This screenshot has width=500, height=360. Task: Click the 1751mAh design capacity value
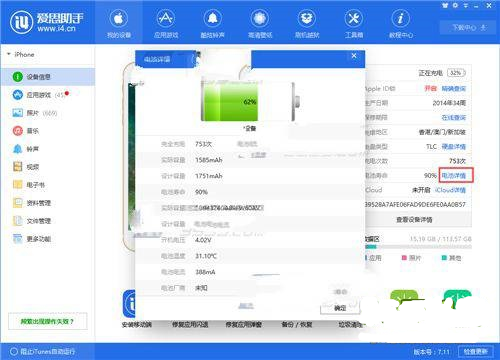(x=209, y=176)
